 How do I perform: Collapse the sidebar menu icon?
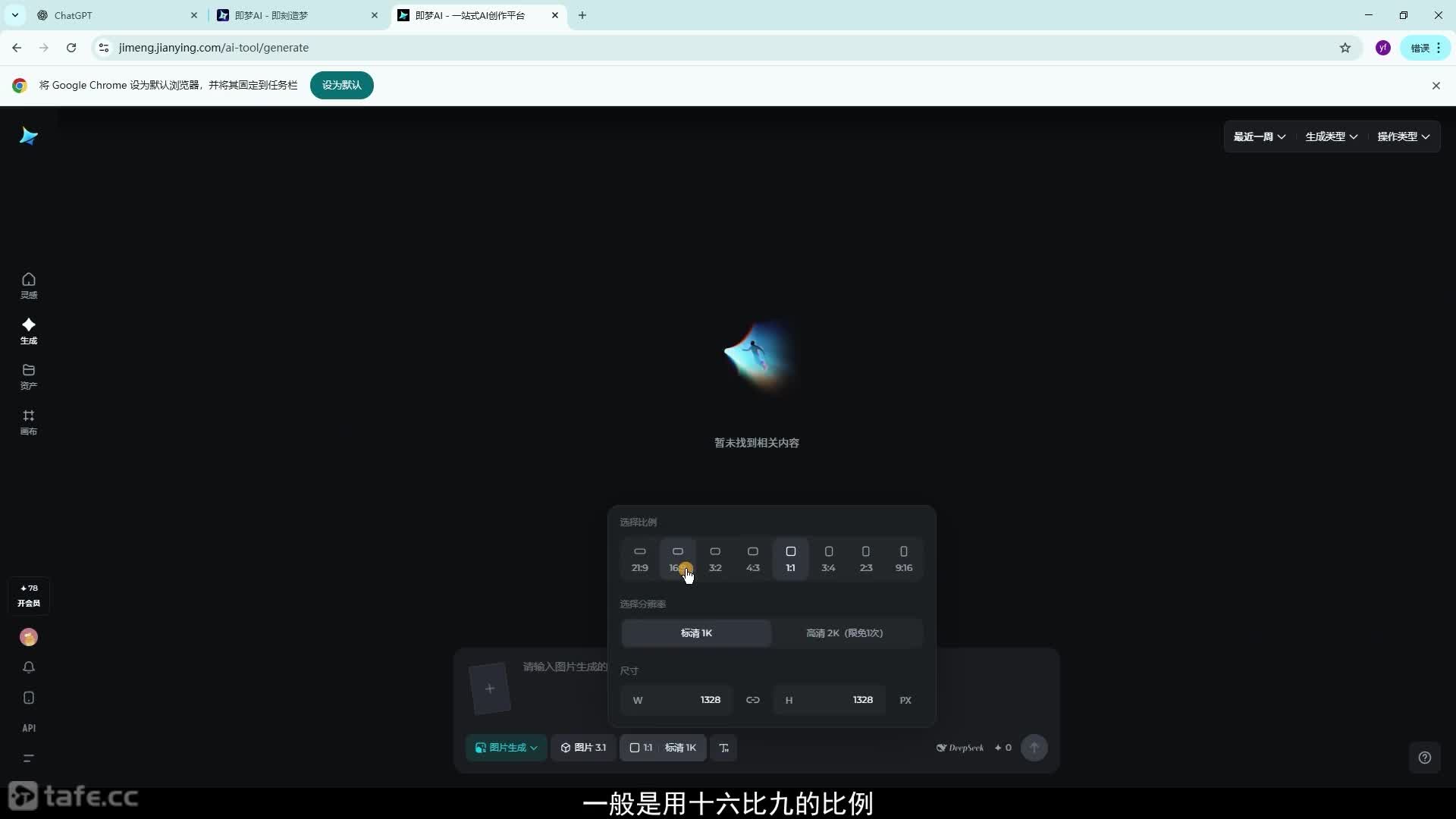coord(29,758)
